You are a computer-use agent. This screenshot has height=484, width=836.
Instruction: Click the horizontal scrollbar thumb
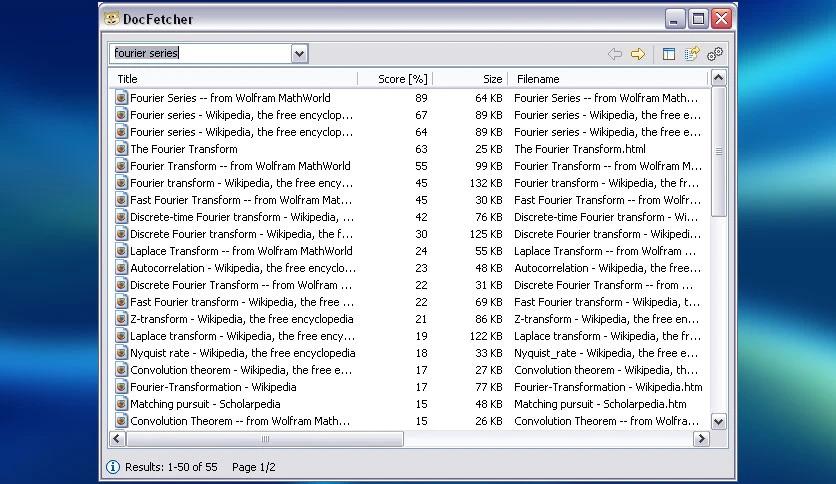264,439
